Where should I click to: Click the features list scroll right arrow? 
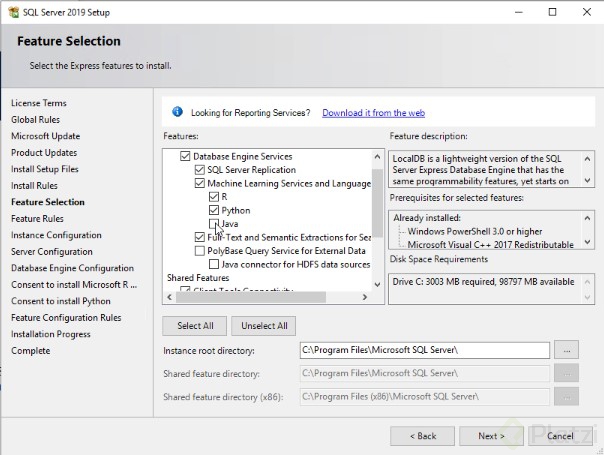click(365, 297)
